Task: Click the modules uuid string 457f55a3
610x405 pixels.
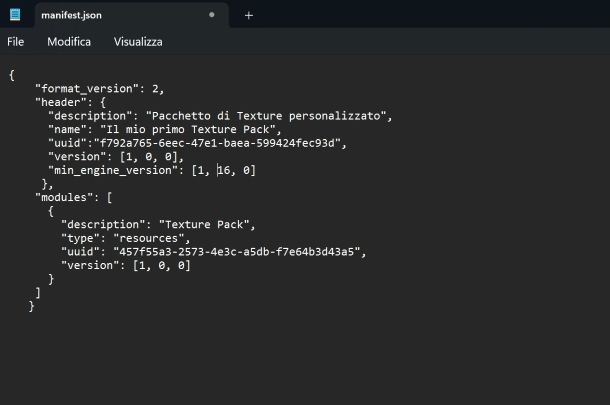Action: (x=237, y=252)
